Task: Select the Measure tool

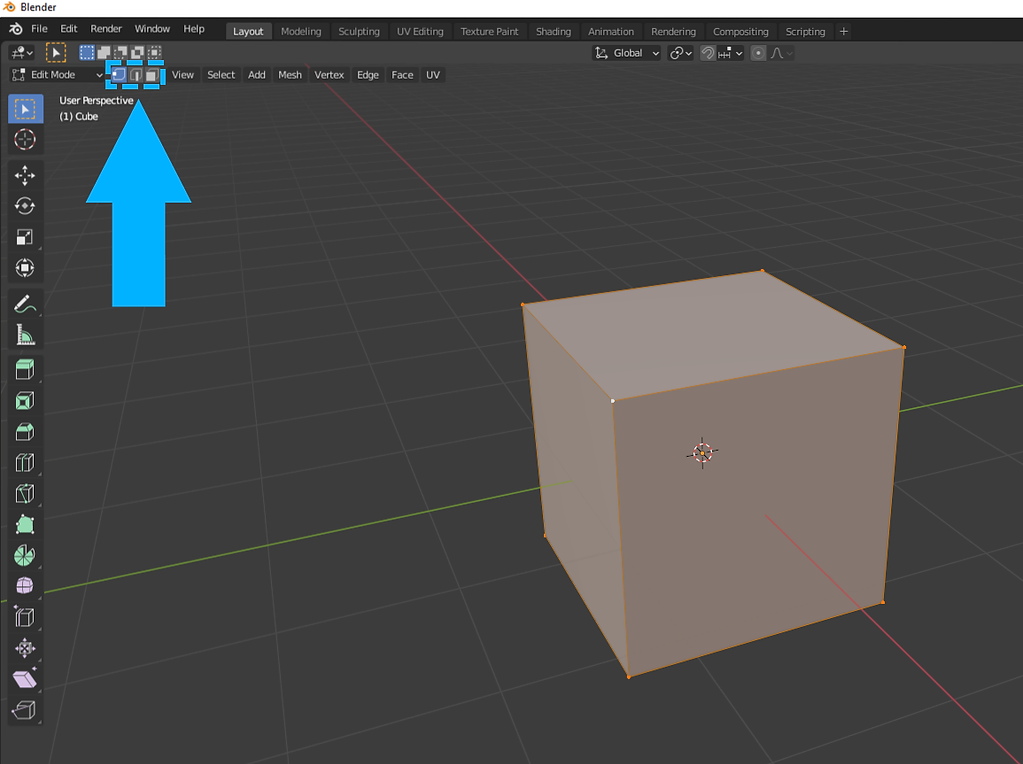Action: click(25, 335)
